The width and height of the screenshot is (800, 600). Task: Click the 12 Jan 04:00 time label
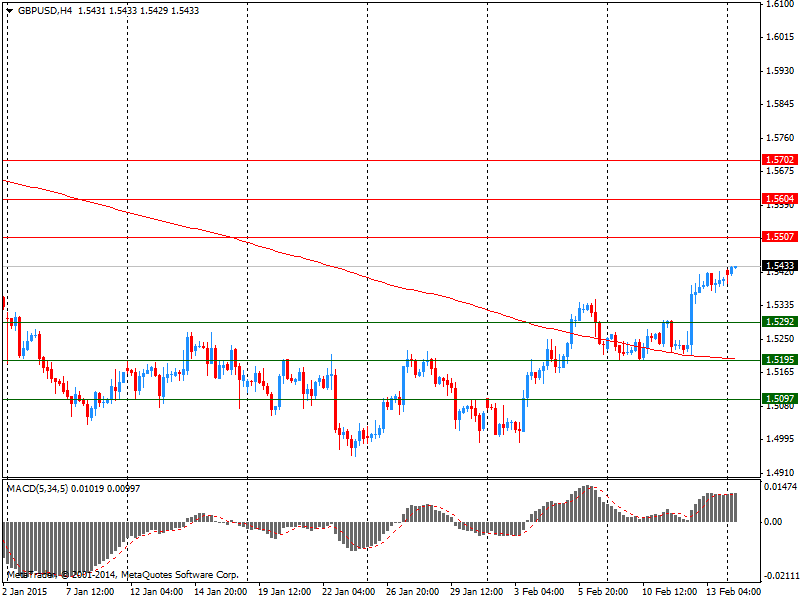156,592
